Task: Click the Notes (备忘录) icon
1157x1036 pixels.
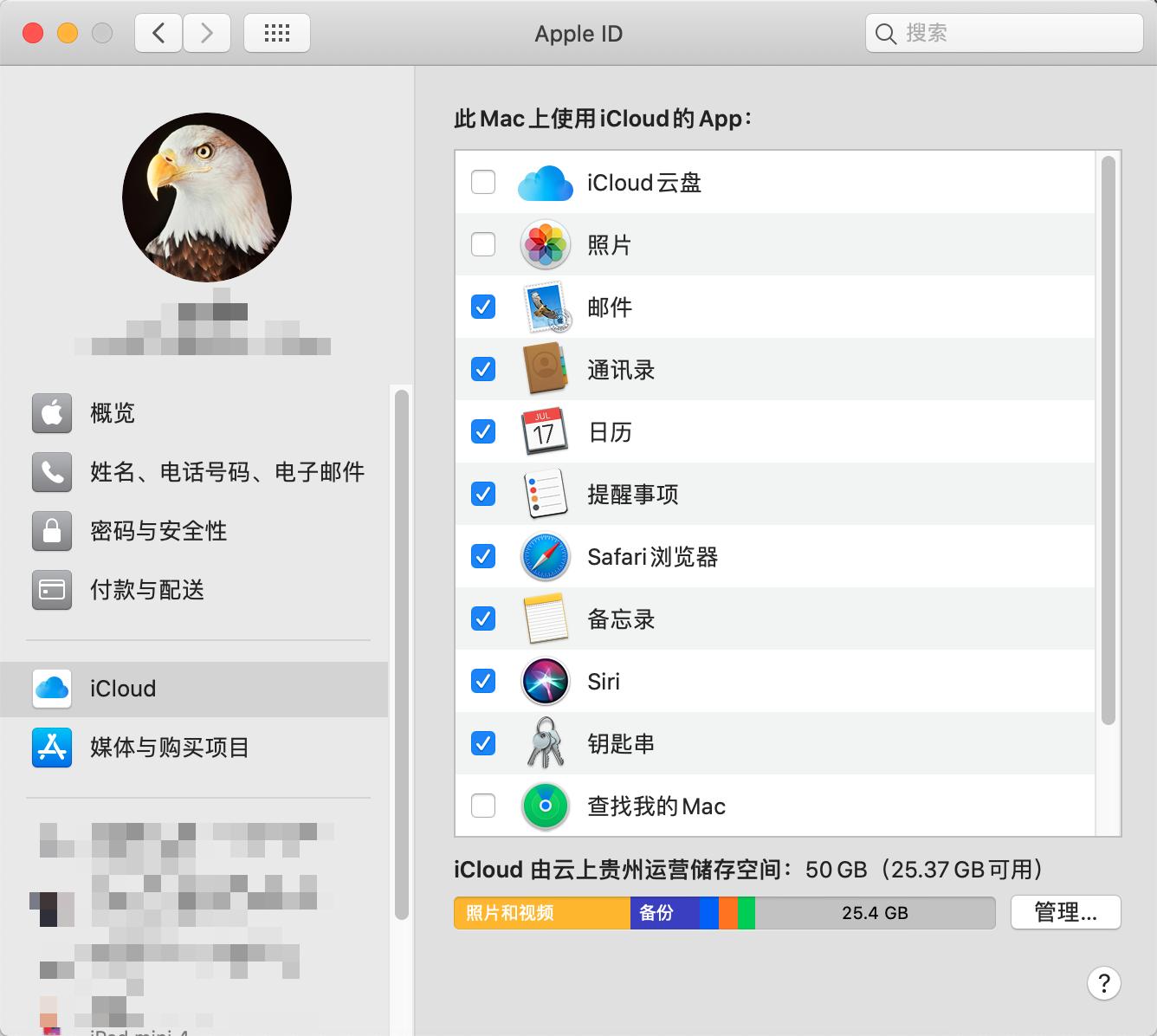Action: click(545, 618)
